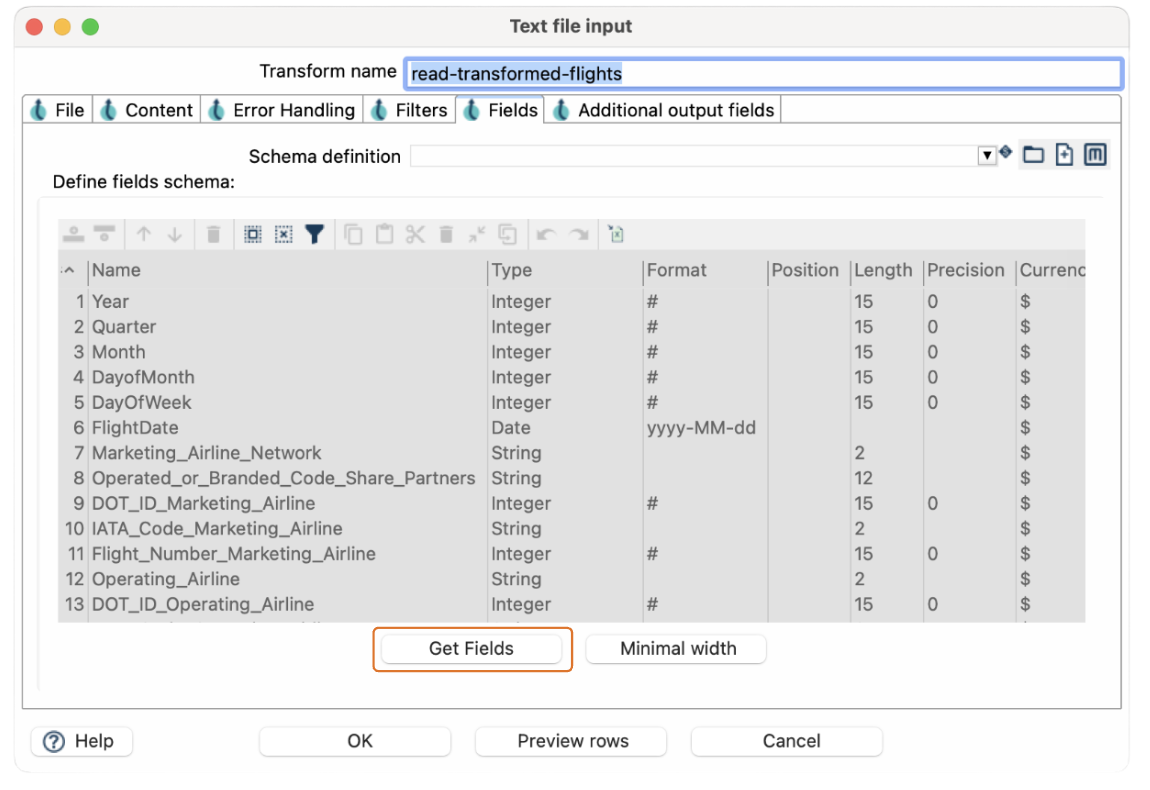Select the 'IATA_Code_Marketing_Airline' cell
The image size is (1150, 790).
[x=288, y=529]
